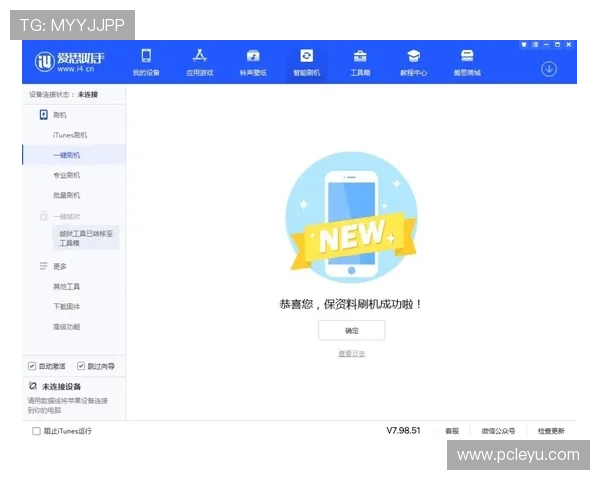This screenshot has height=480, width=600.
Task: Open the 爱思商城 shop icon
Action: [x=467, y=56]
